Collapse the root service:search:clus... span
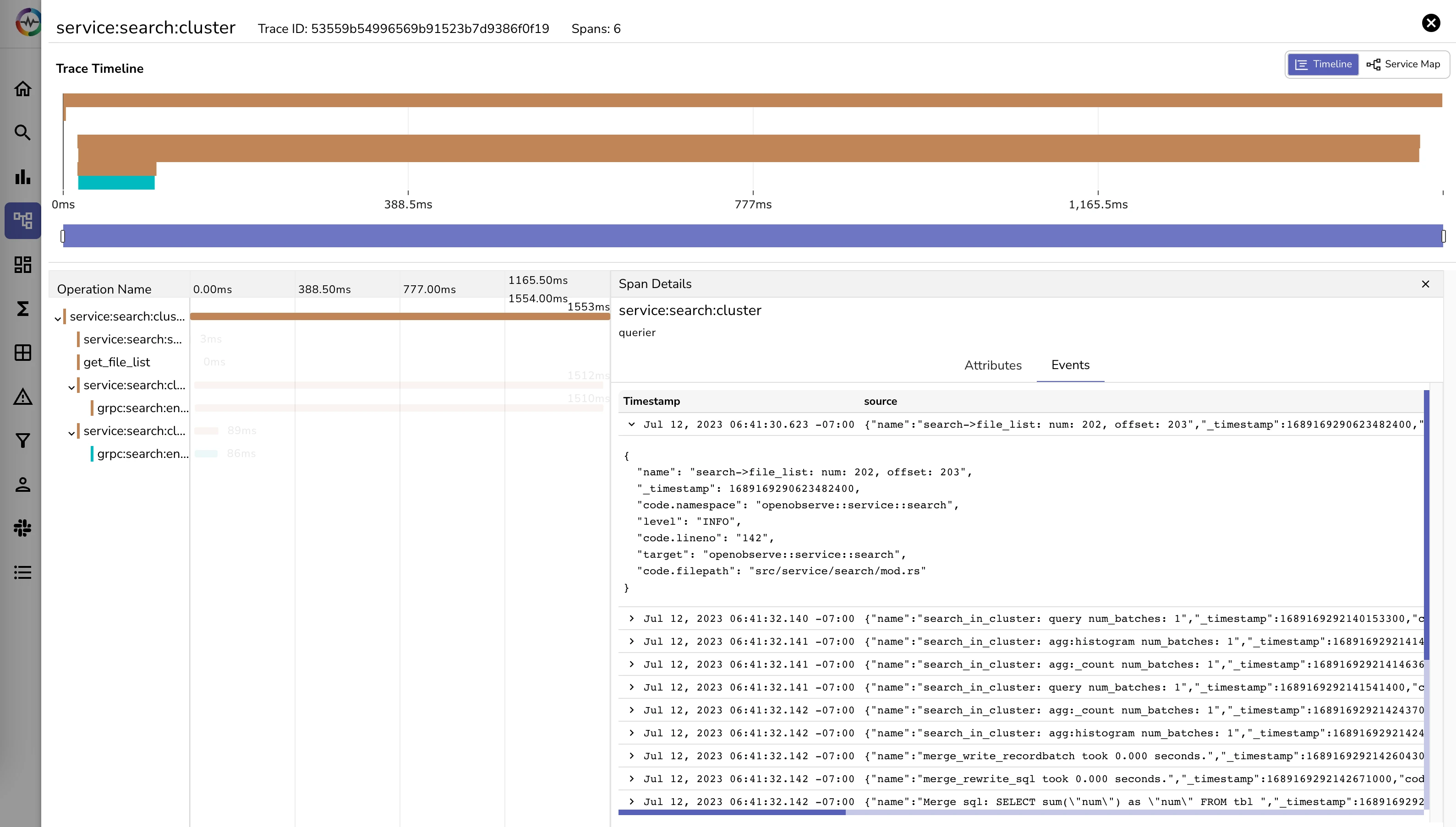The width and height of the screenshot is (1456, 827). (58, 319)
